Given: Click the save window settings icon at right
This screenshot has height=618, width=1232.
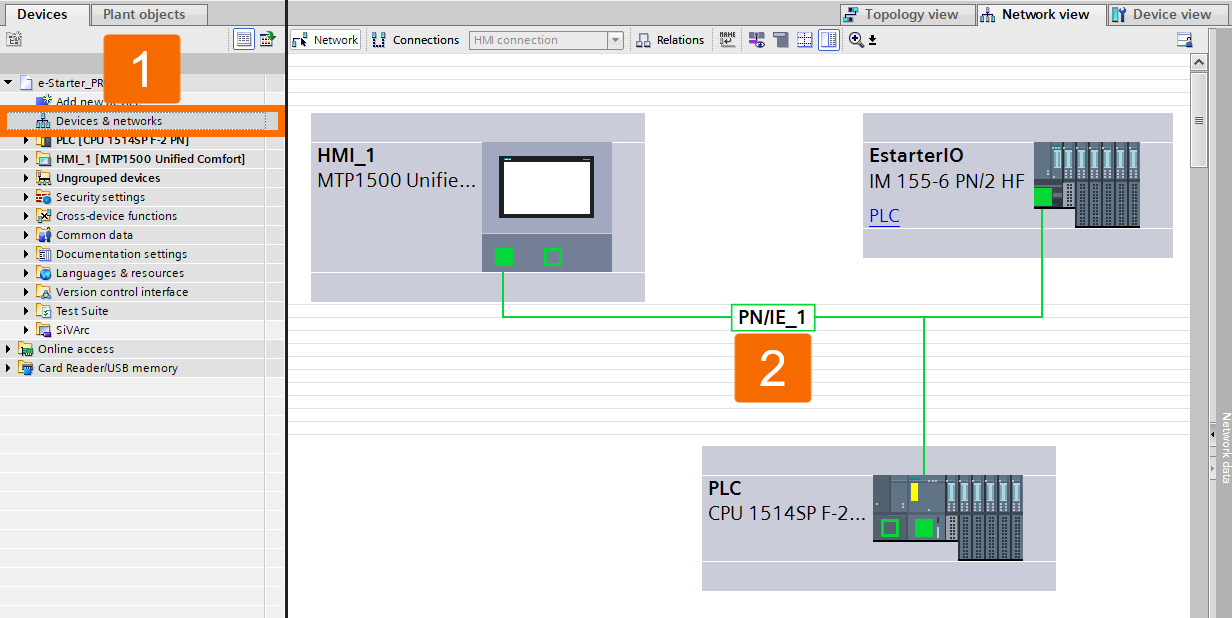Looking at the screenshot, I should coord(1184,40).
